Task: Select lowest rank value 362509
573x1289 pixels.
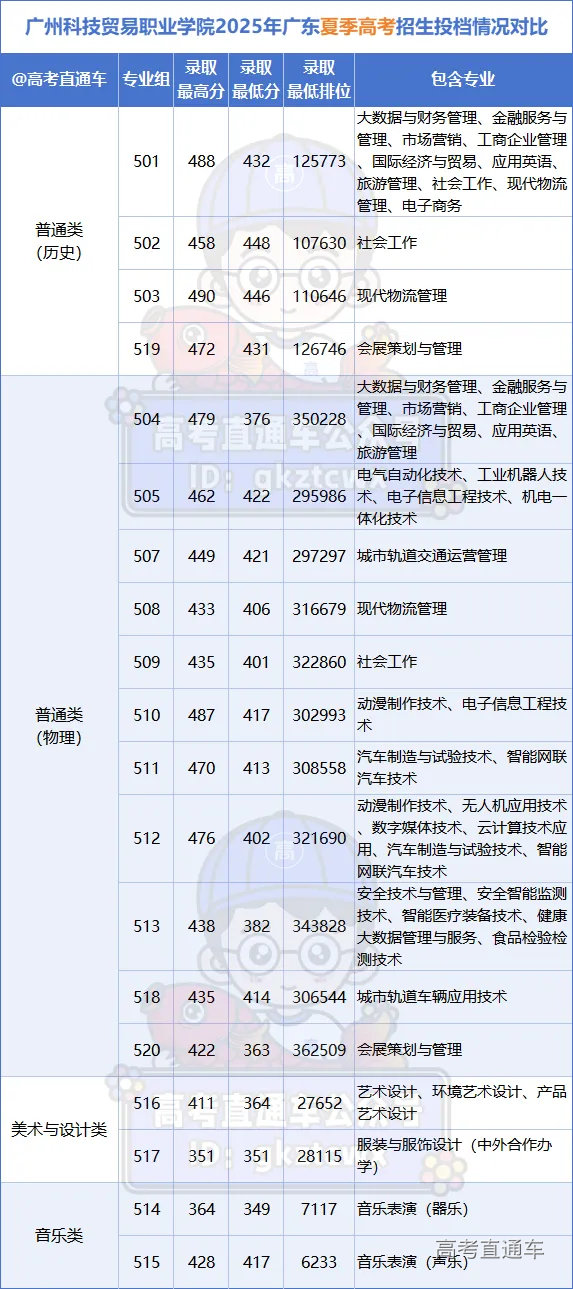Action: click(319, 1049)
